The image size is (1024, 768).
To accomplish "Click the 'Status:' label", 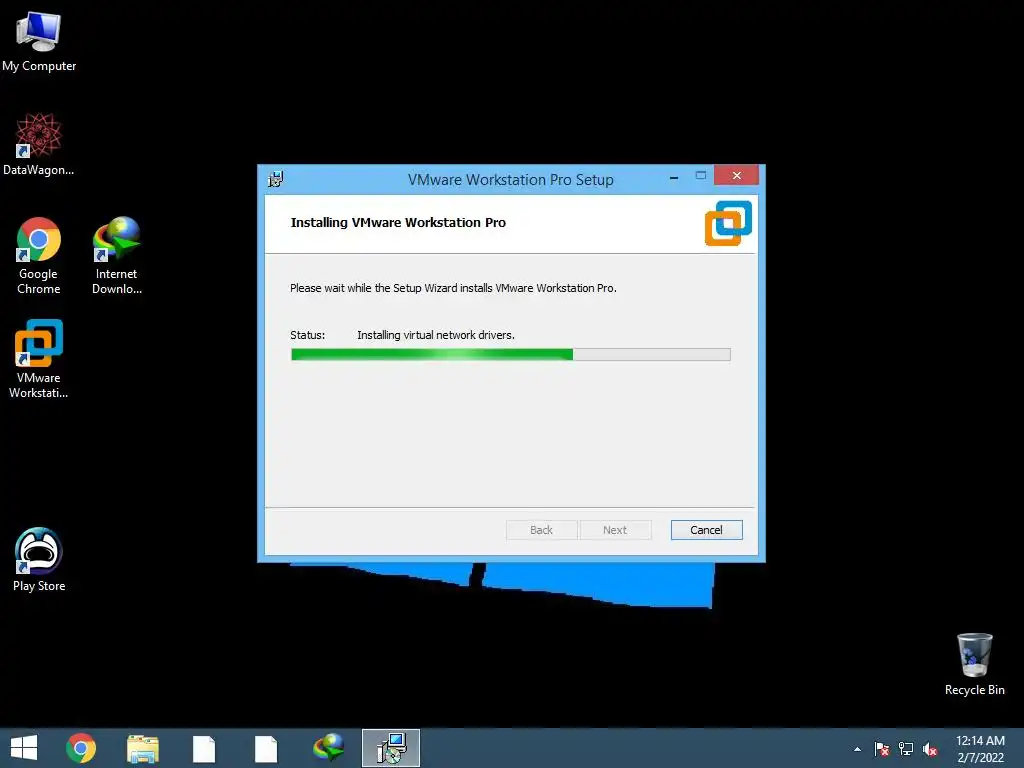I will (x=308, y=335).
